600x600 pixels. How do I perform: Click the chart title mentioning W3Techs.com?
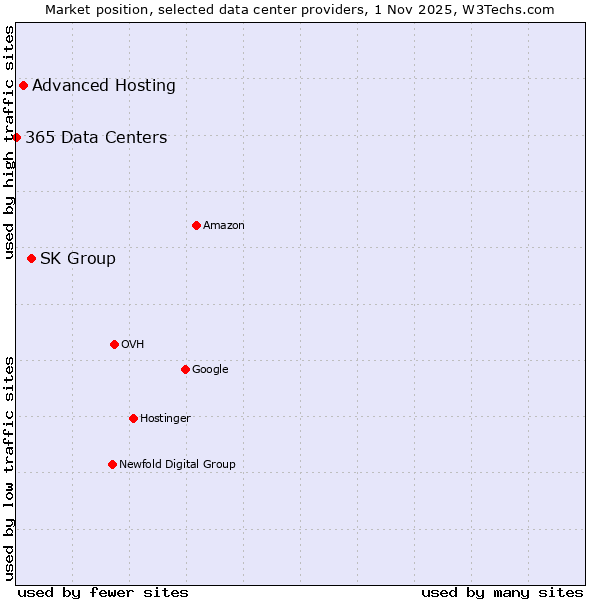coord(300,9)
